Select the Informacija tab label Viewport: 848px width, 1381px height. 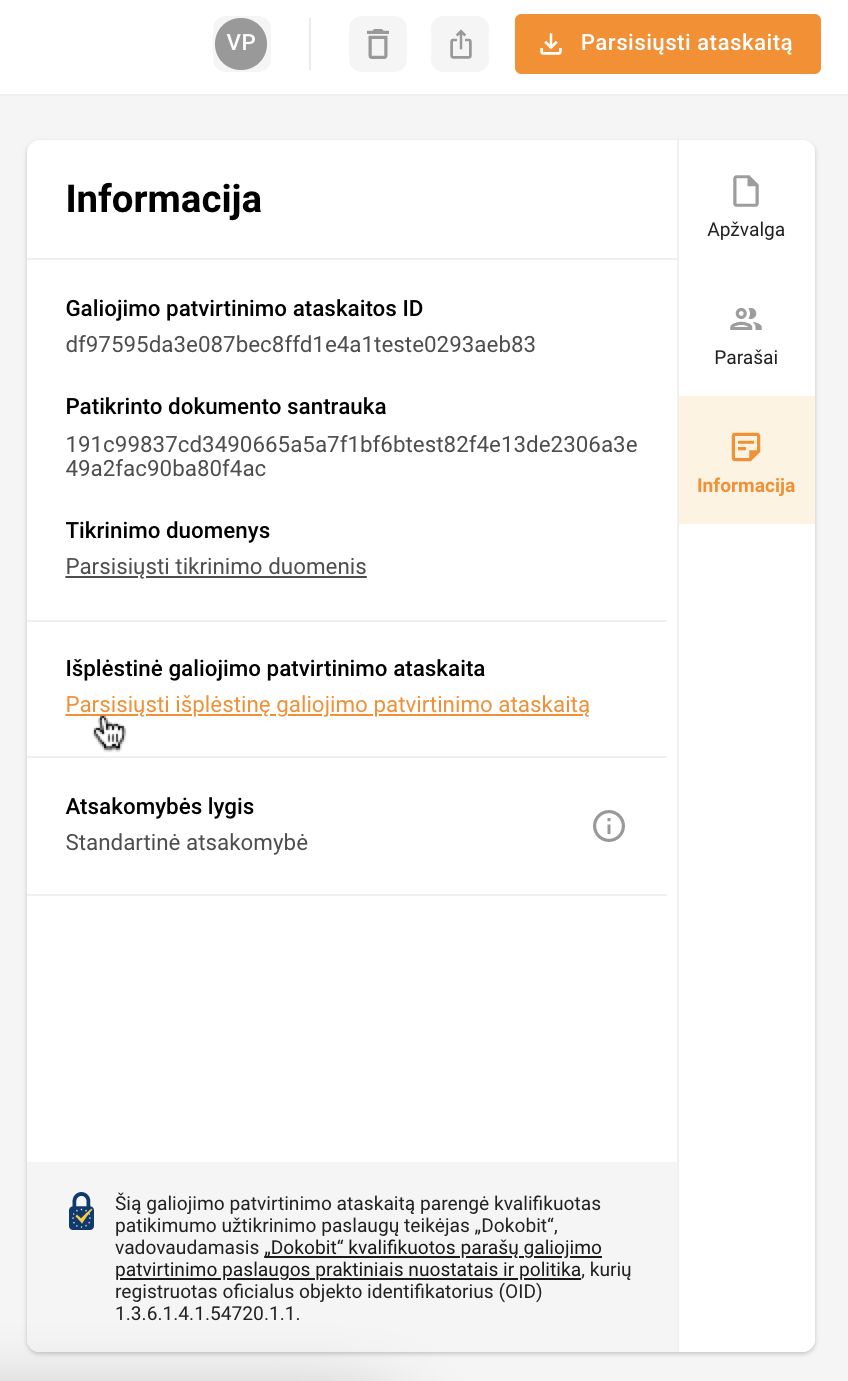pyautogui.click(x=746, y=486)
